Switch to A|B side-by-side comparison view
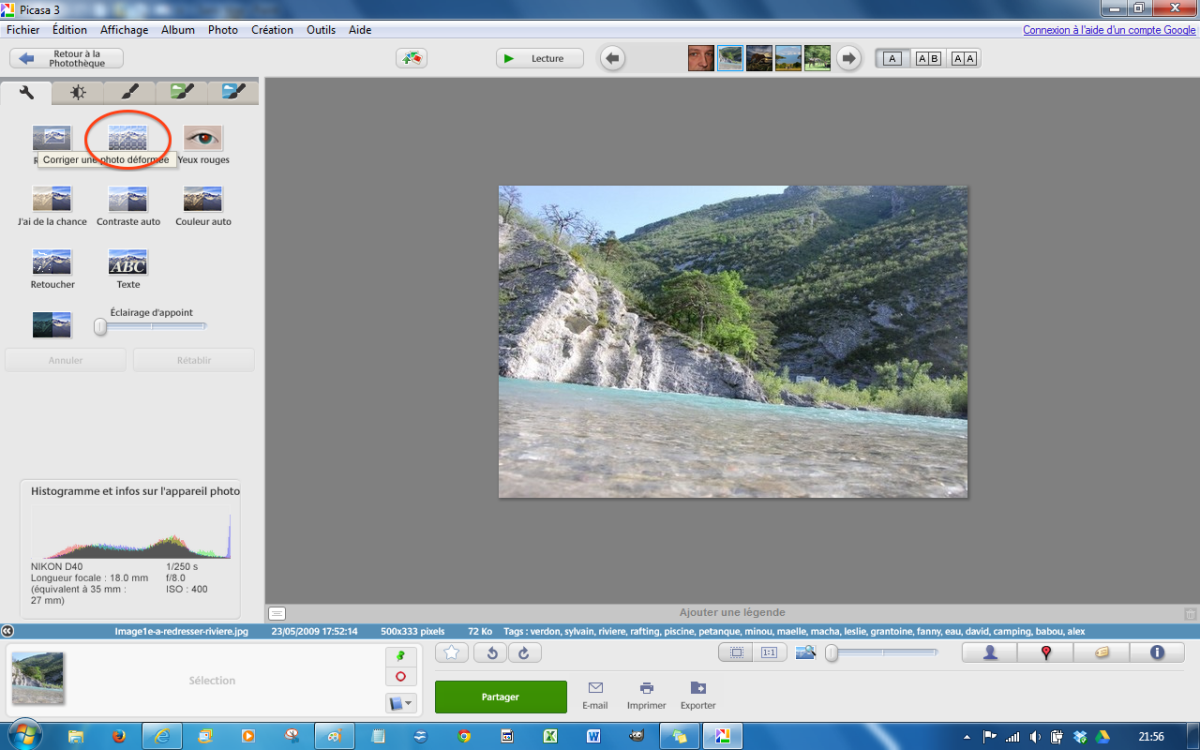The width and height of the screenshot is (1200, 750). [x=928, y=59]
